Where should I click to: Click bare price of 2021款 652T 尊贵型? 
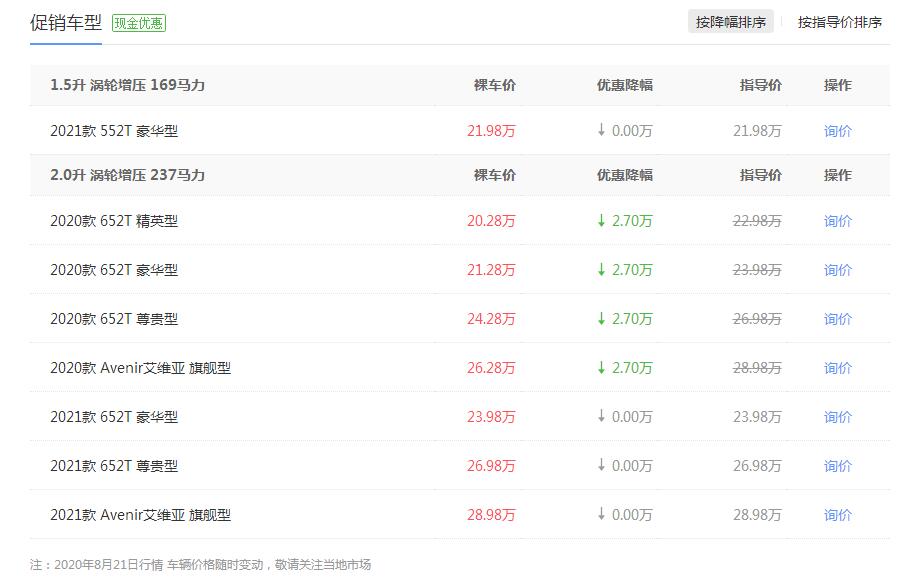click(491, 466)
